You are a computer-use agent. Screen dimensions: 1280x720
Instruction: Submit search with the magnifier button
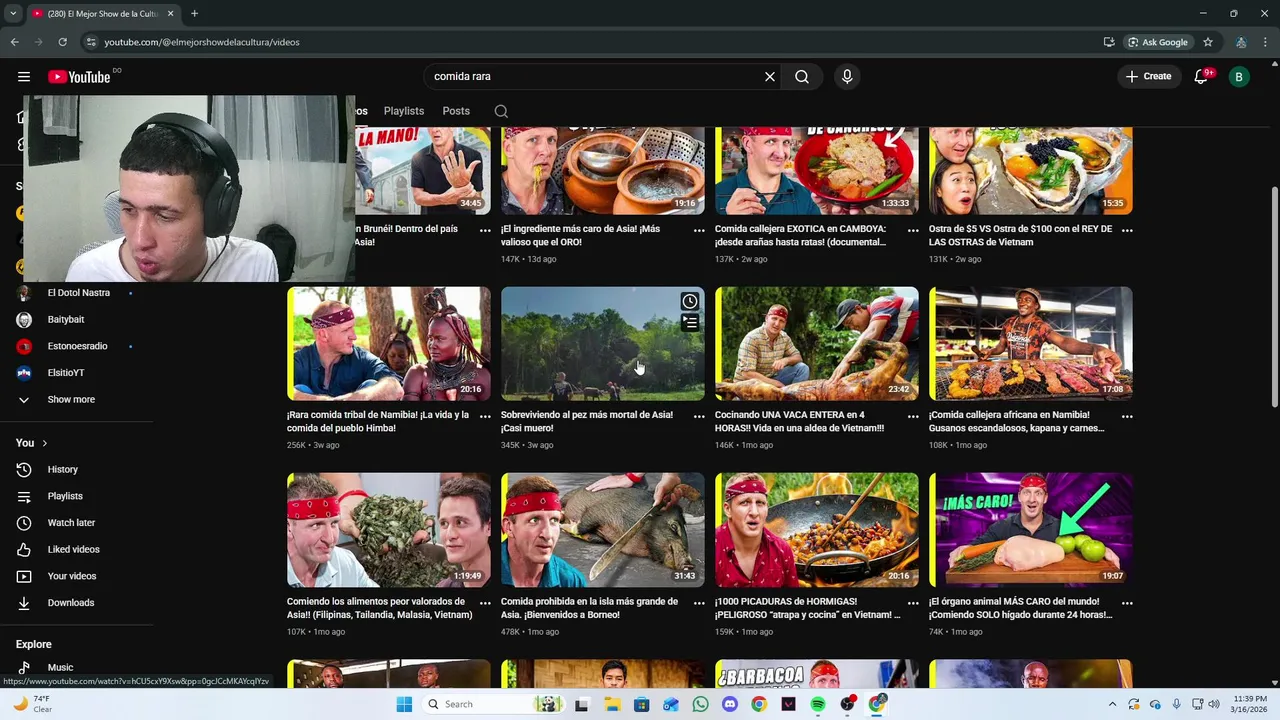pos(802,76)
